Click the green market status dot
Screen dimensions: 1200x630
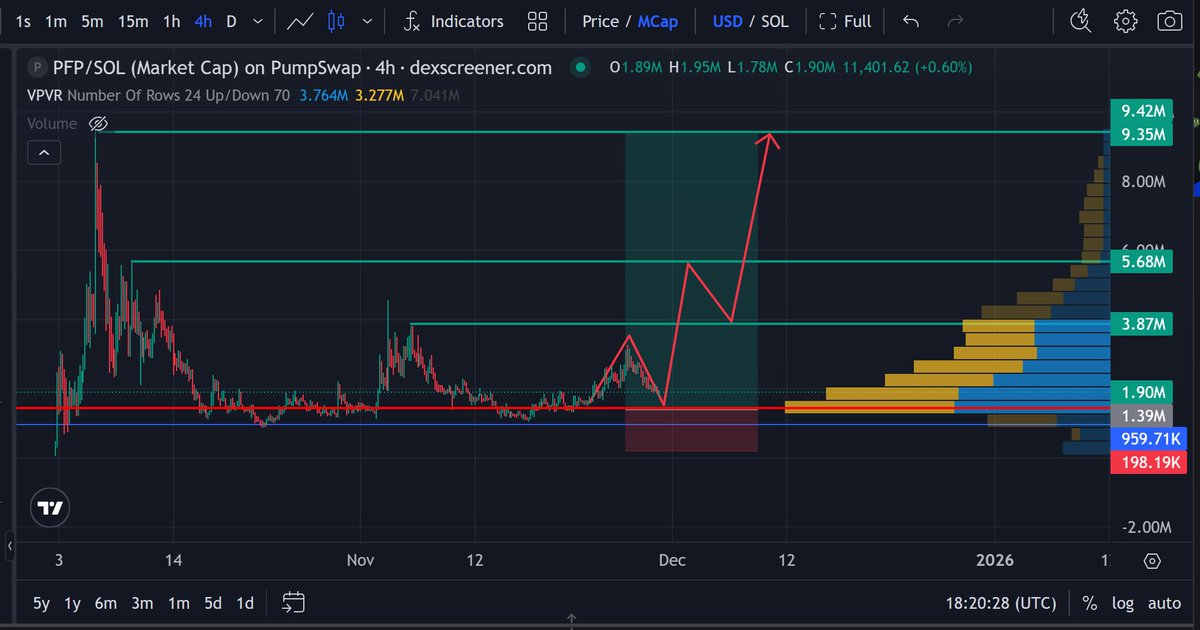[579, 68]
